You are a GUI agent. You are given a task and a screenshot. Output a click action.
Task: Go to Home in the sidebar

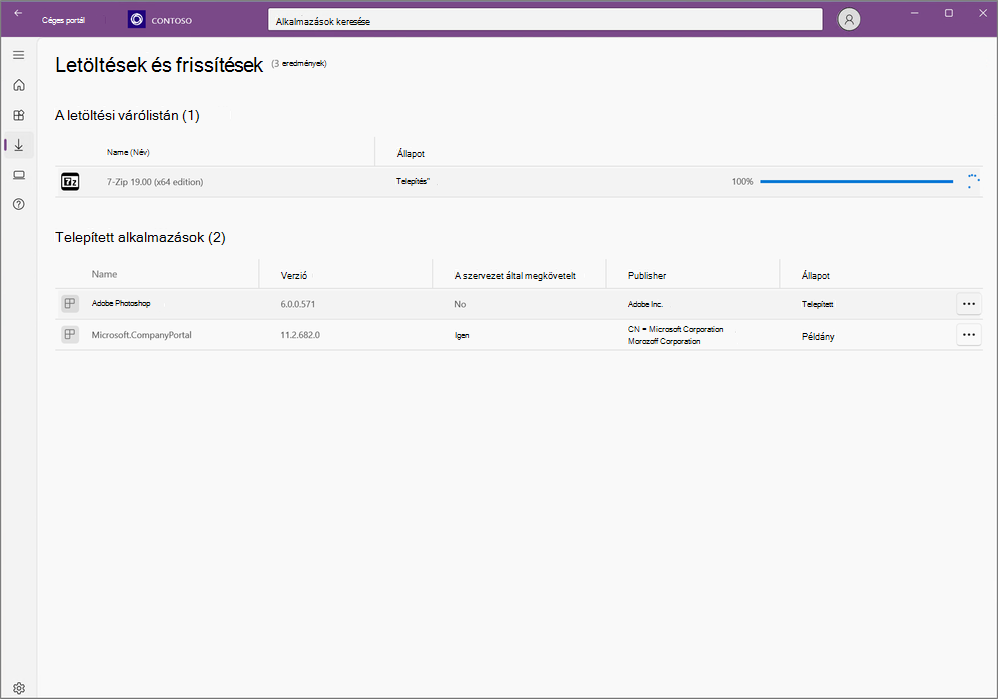pyautogui.click(x=18, y=85)
